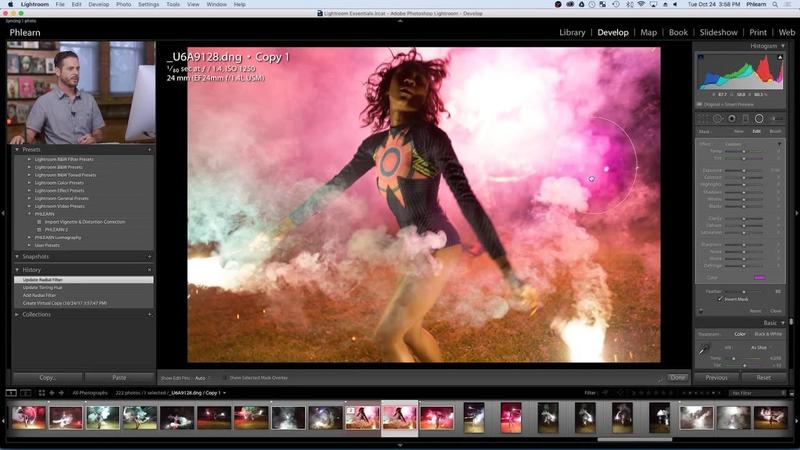Expand Lightroom Color Presets folder
Screen dimensions: 800x450
[x=29, y=183]
